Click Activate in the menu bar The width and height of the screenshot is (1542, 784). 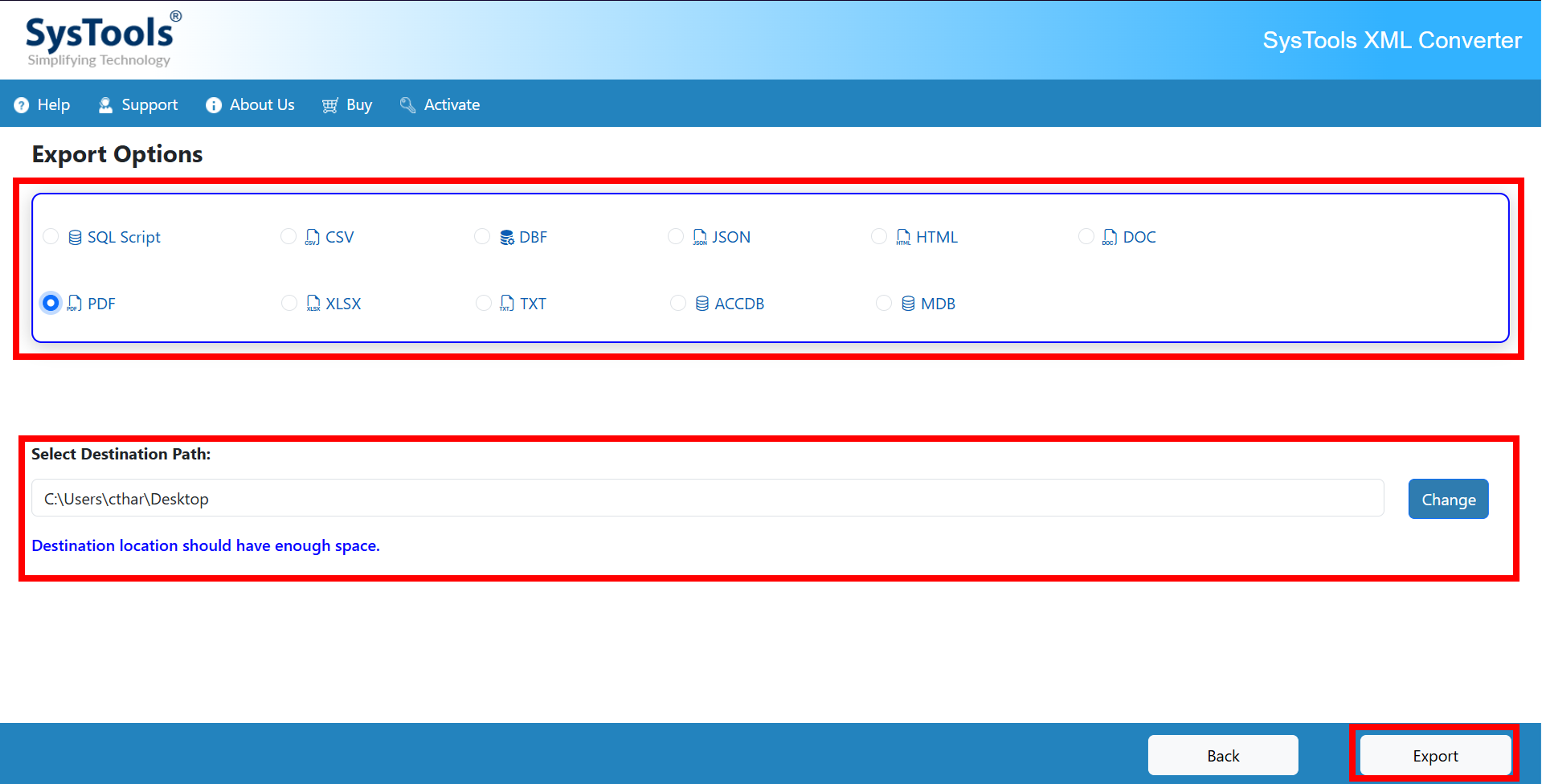[x=440, y=105]
